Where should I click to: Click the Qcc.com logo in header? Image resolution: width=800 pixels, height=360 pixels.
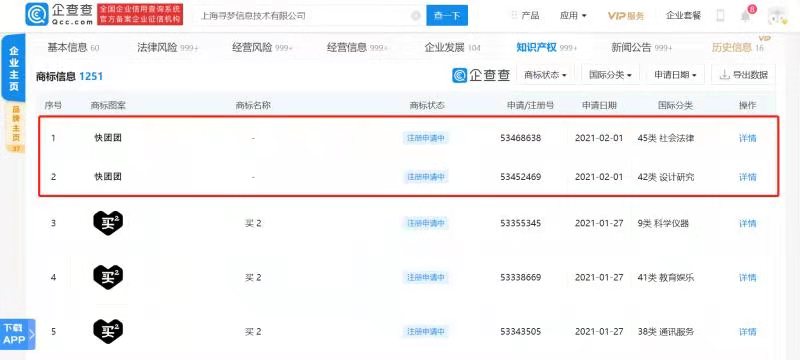(60, 14)
